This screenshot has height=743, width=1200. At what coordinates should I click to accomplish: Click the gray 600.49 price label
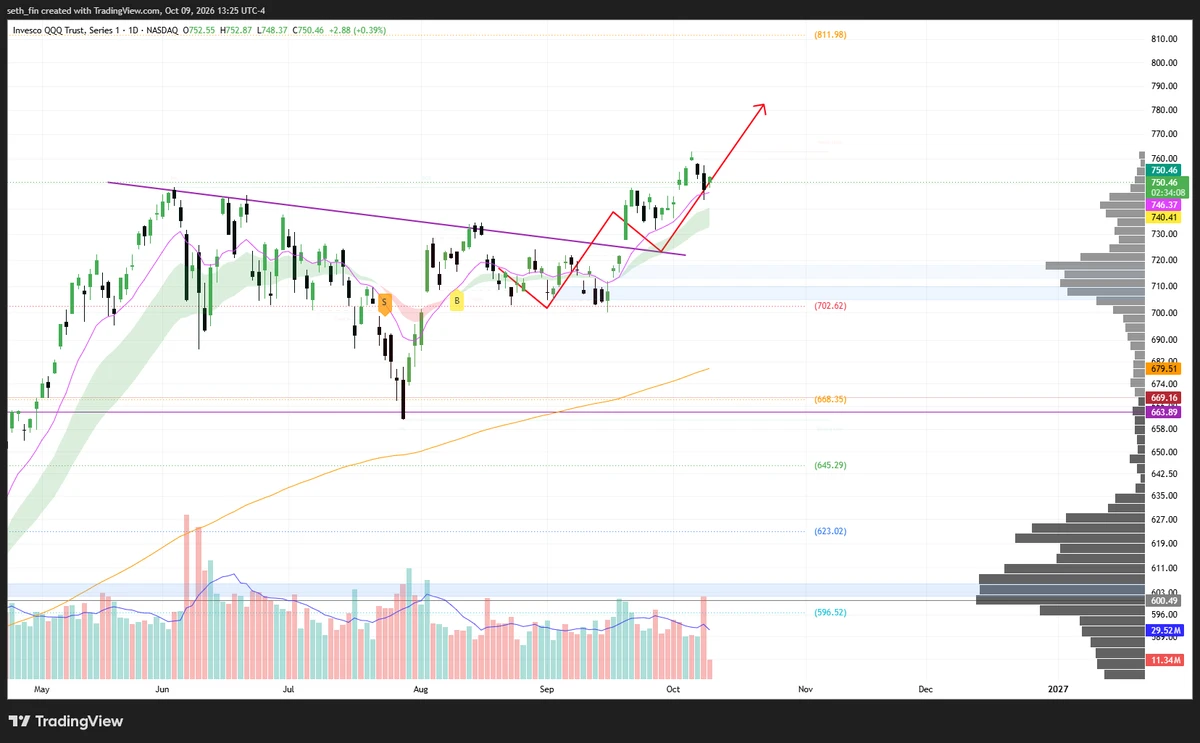tap(1165, 601)
